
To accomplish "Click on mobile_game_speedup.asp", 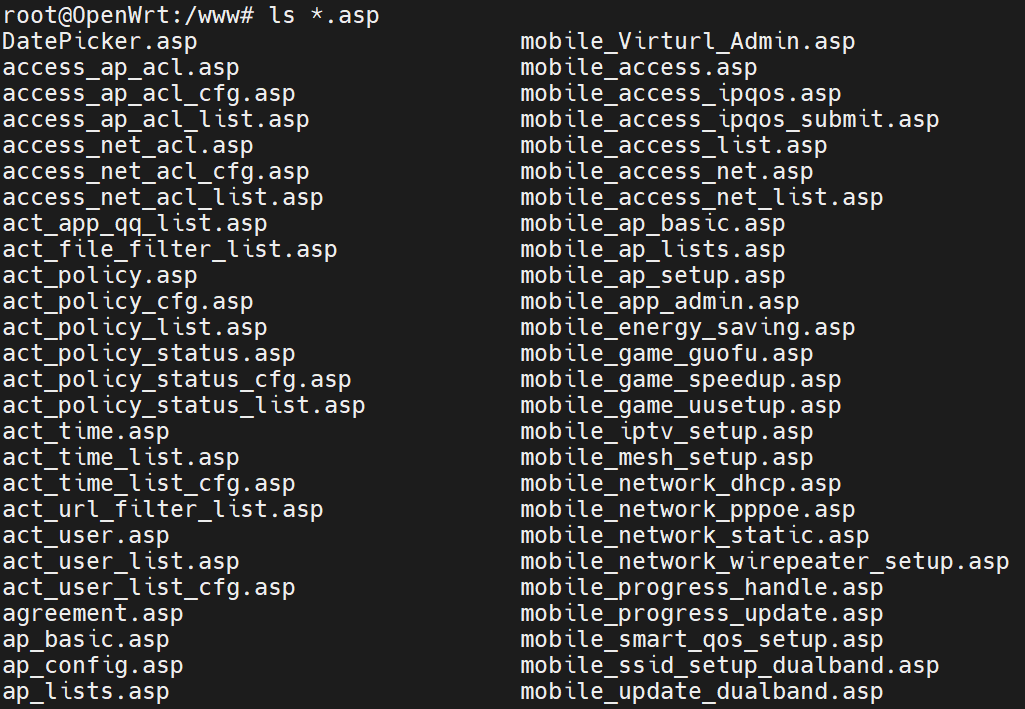I will (681, 380).
